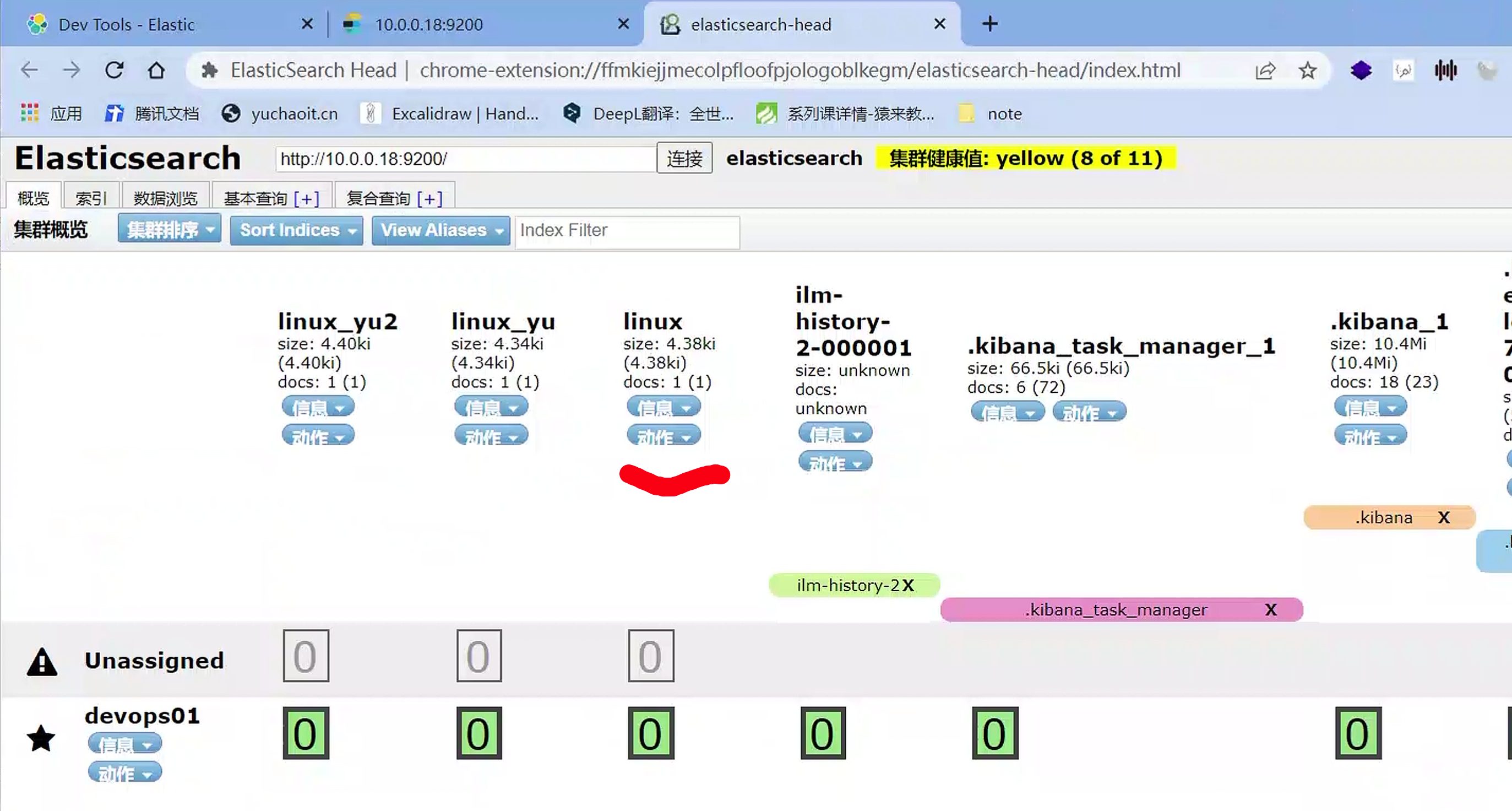This screenshot has height=811, width=1512.
Task: Expand the 集群排序 dropdown
Action: pyautogui.click(x=169, y=229)
